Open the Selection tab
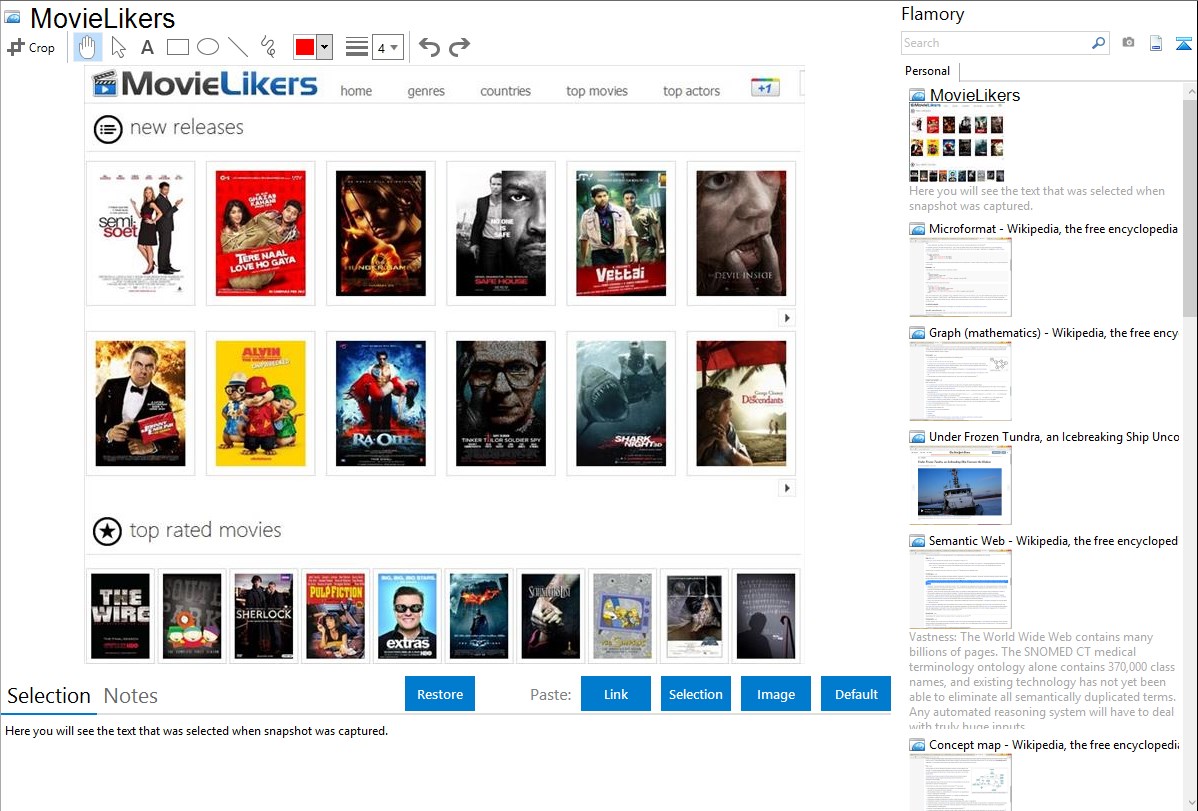 point(49,696)
